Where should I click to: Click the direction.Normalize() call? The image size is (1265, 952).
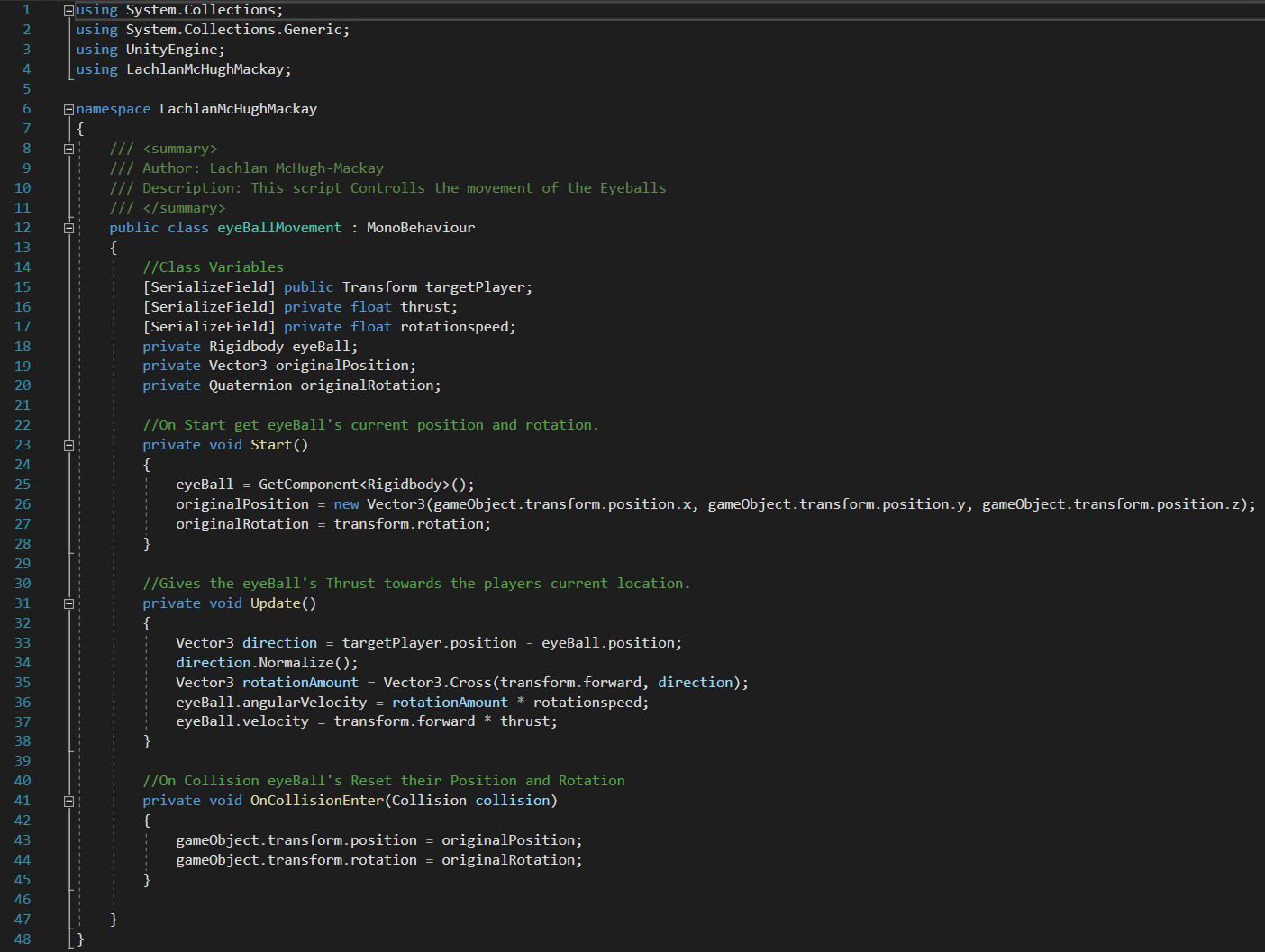pos(266,663)
